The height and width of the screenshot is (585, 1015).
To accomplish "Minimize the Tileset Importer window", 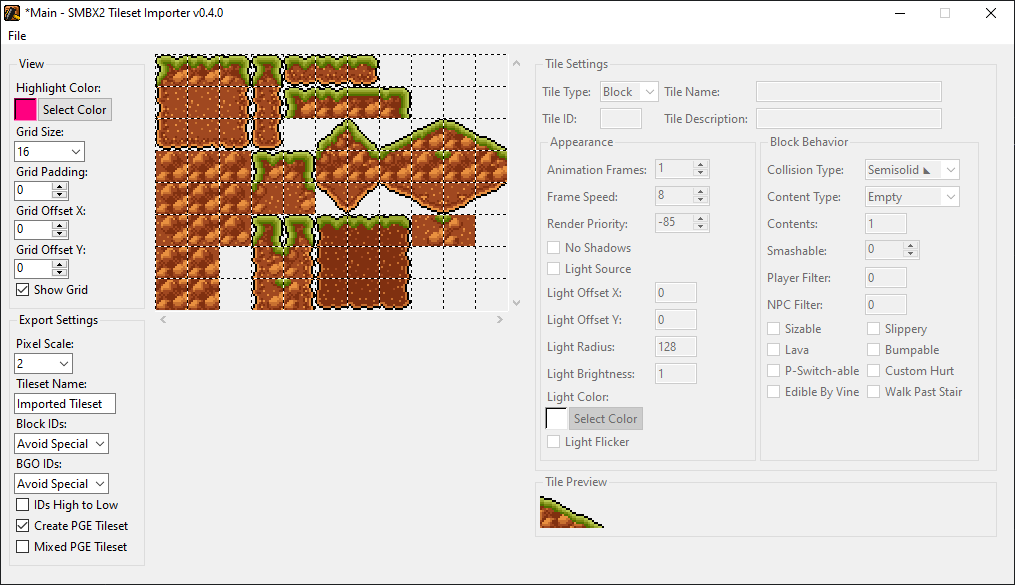I will tap(899, 13).
